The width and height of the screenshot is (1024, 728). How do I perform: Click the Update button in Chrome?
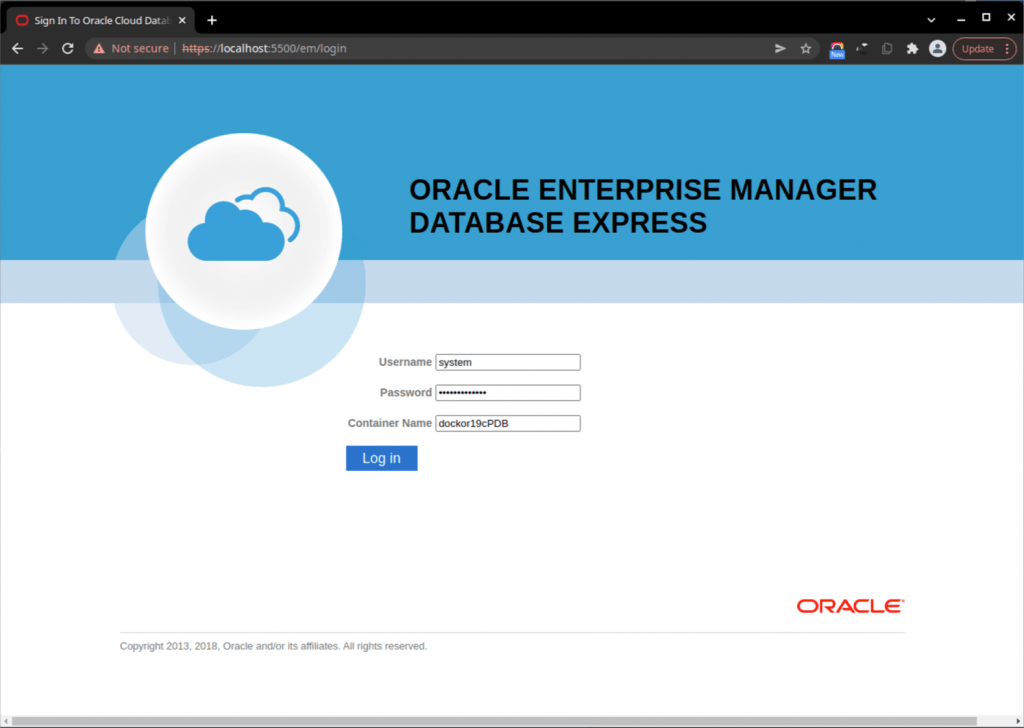978,48
